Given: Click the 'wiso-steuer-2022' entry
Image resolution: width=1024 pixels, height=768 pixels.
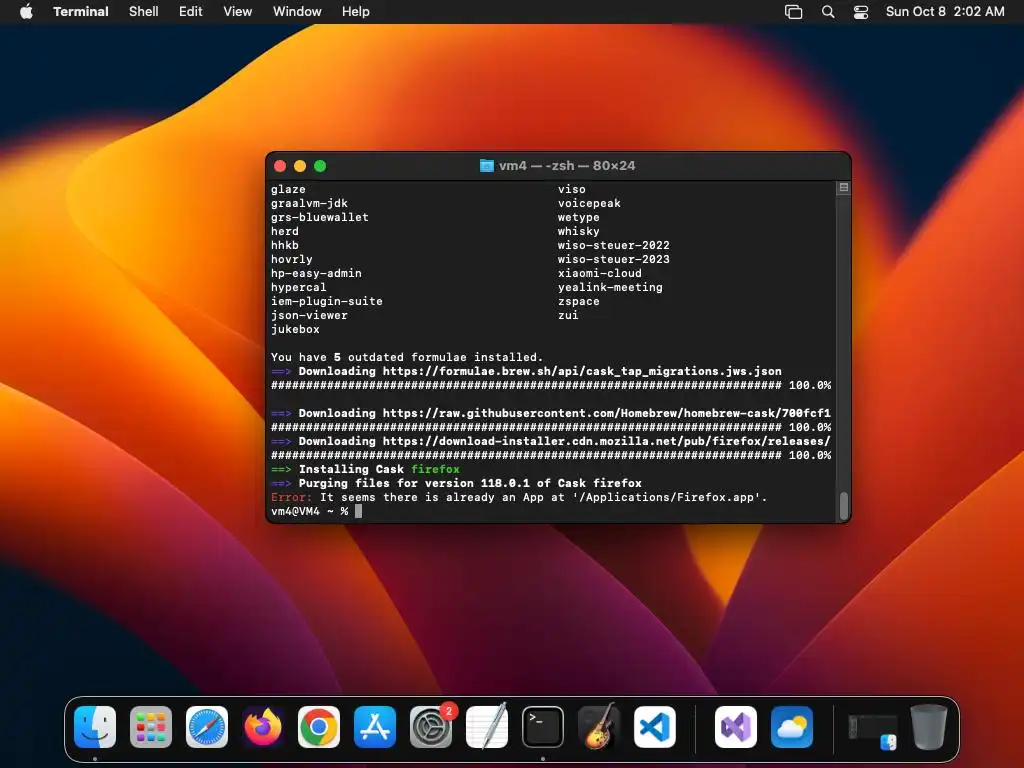Looking at the screenshot, I should point(614,246).
